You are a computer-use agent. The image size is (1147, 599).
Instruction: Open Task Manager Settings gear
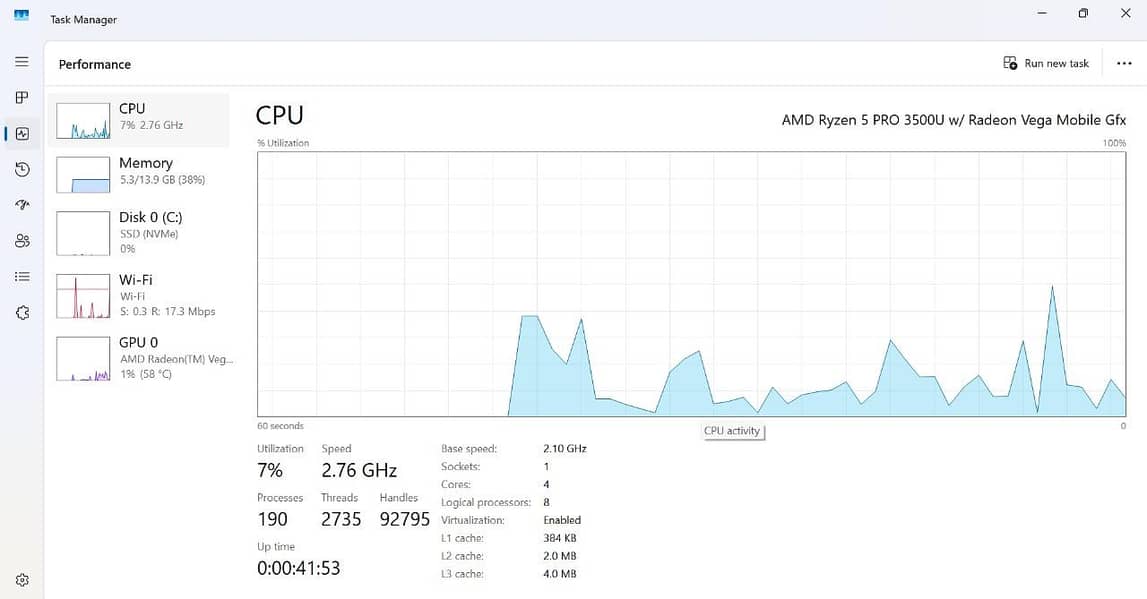pos(22,580)
